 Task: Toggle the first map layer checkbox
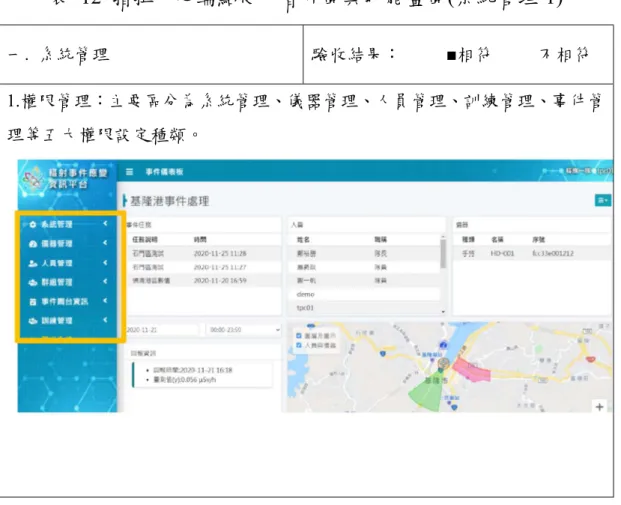pos(299,336)
